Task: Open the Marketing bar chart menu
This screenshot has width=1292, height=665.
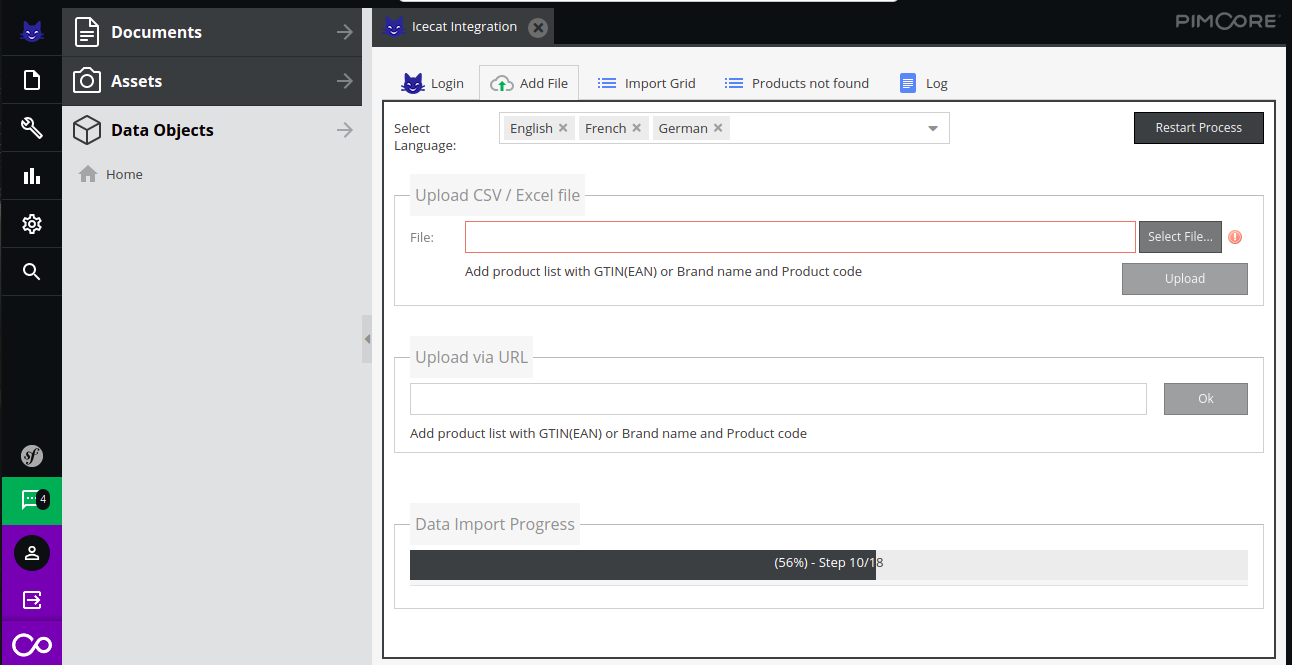Action: [x=31, y=176]
